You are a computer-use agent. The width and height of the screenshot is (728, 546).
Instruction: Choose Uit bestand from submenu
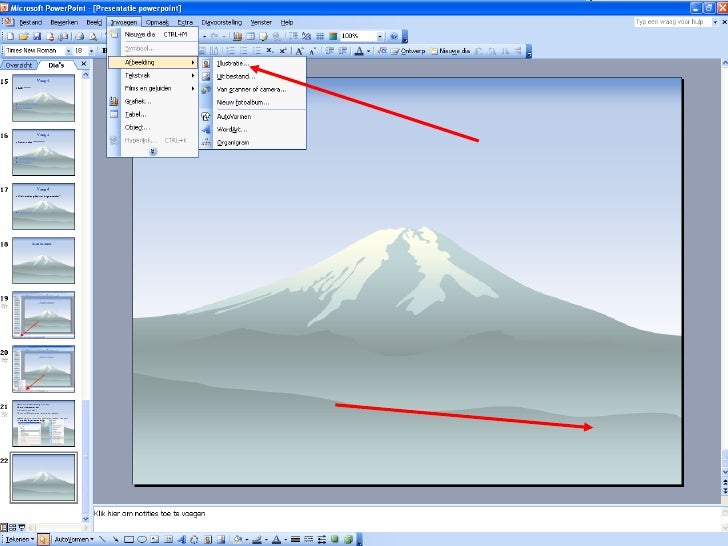pyautogui.click(x=253, y=76)
